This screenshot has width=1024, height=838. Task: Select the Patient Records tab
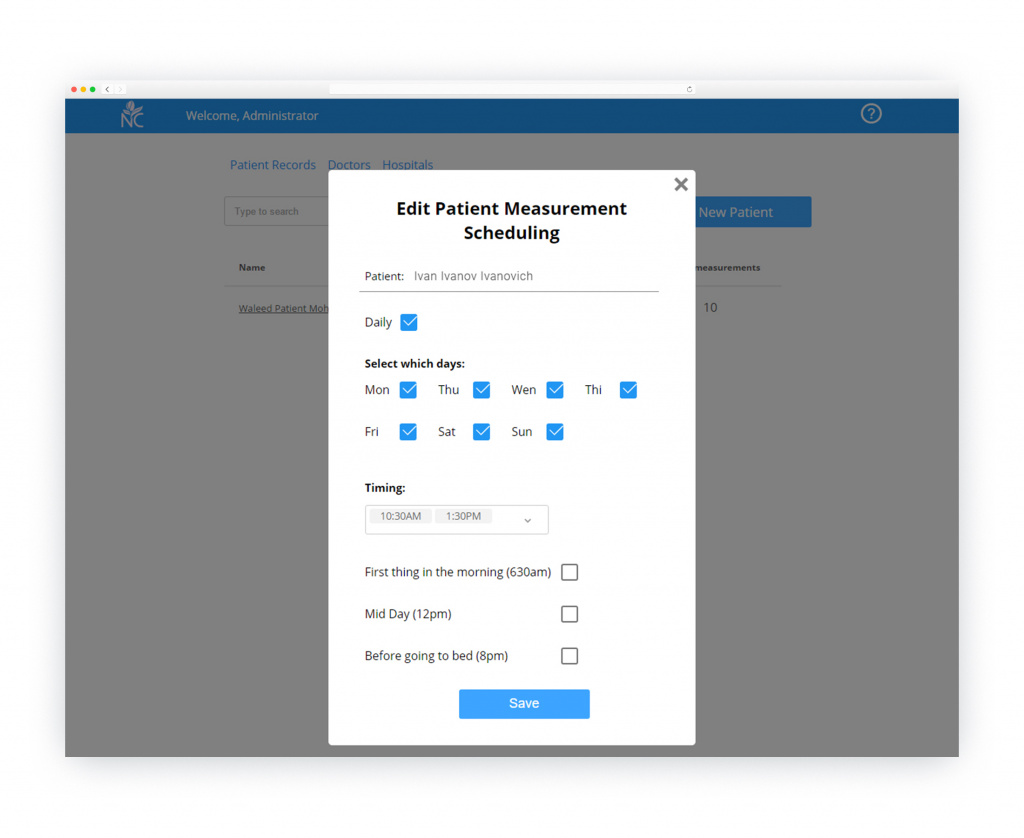tap(272, 164)
